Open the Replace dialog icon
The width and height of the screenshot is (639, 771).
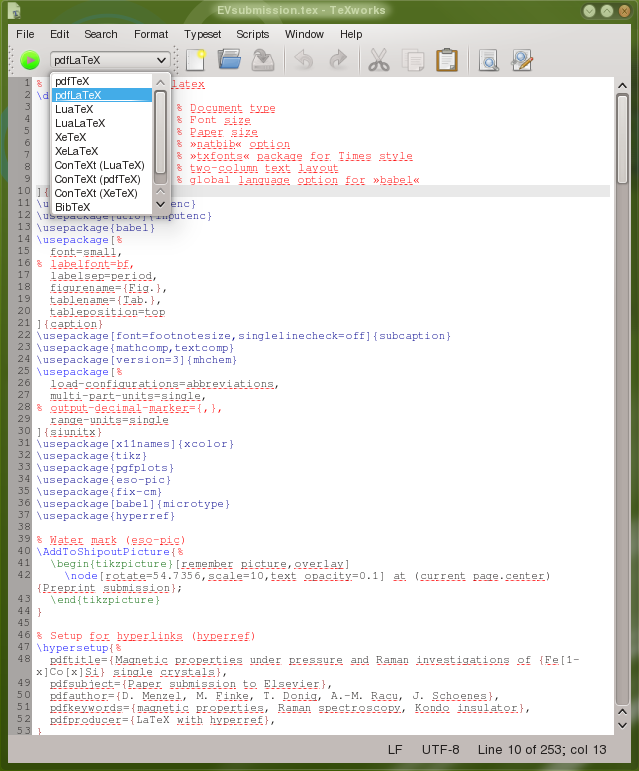522,60
